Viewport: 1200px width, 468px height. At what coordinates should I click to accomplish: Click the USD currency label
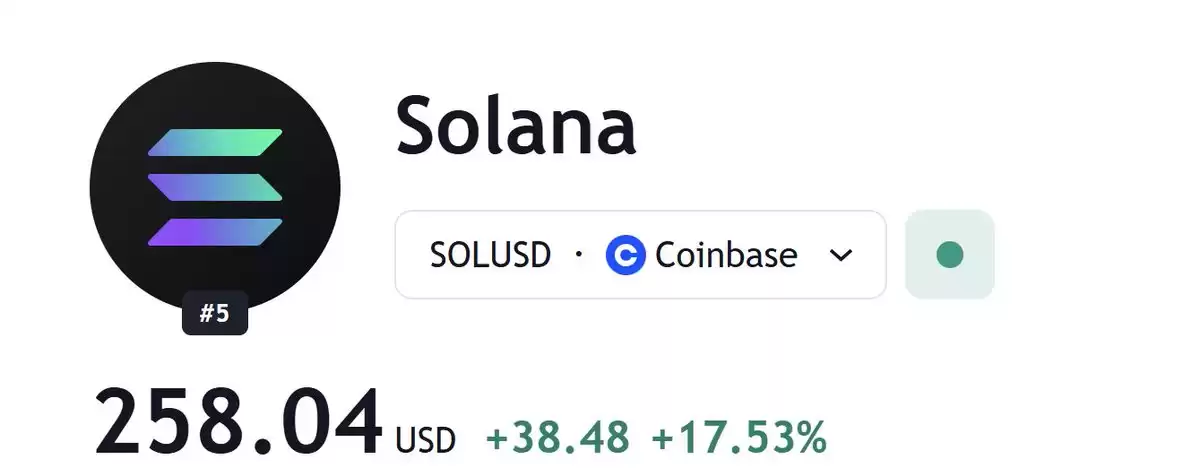coord(426,439)
